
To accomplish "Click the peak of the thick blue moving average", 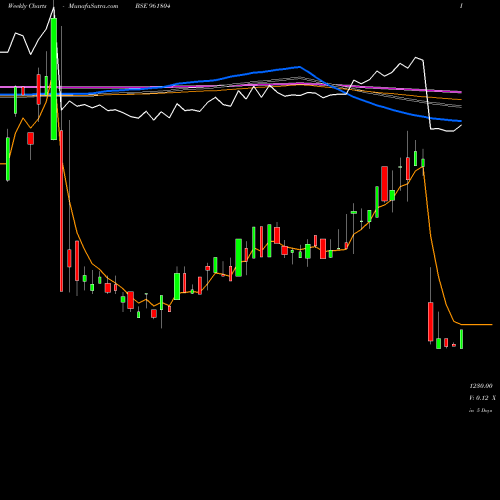I will click(299, 67).
